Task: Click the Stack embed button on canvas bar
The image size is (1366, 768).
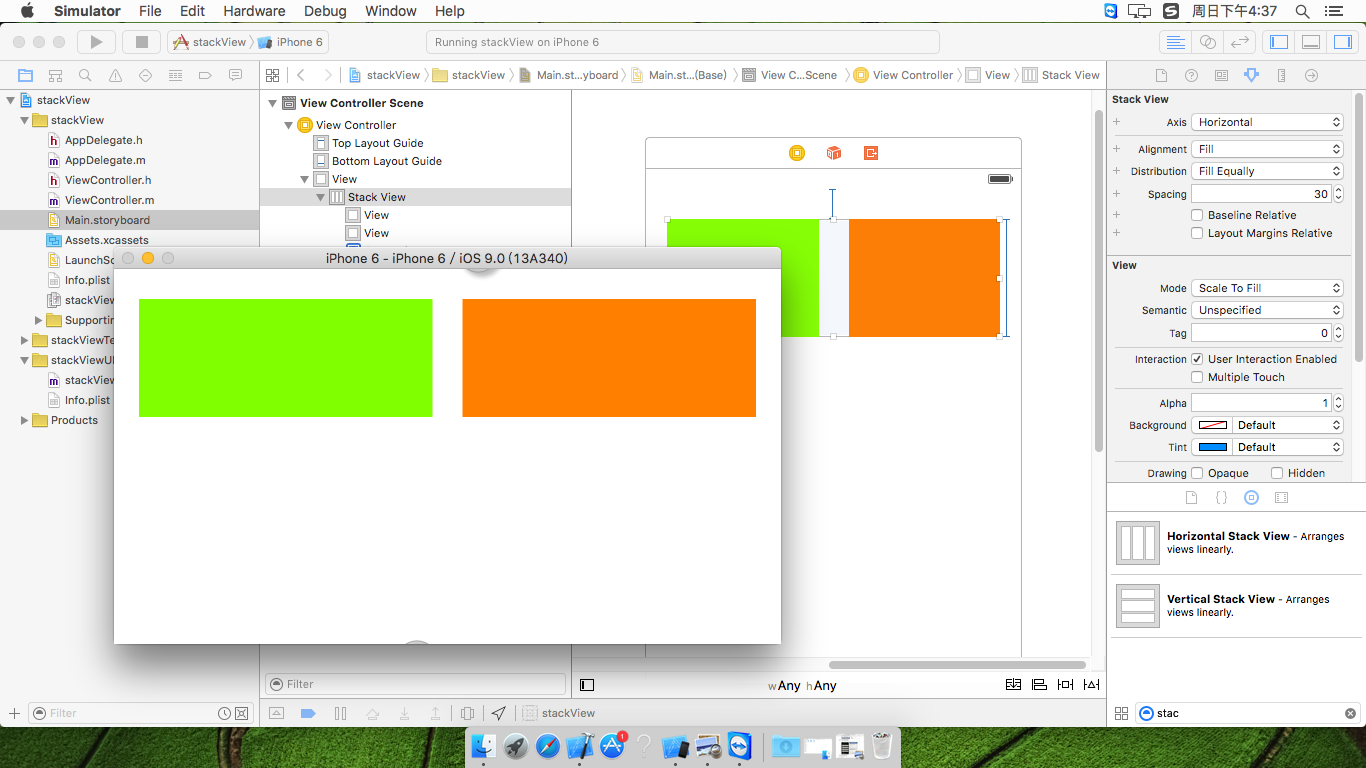Action: 1013,685
